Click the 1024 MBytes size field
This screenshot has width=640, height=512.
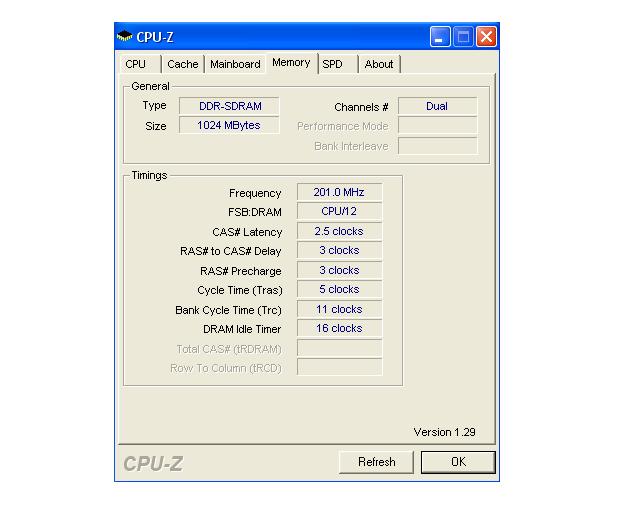[x=229, y=125]
